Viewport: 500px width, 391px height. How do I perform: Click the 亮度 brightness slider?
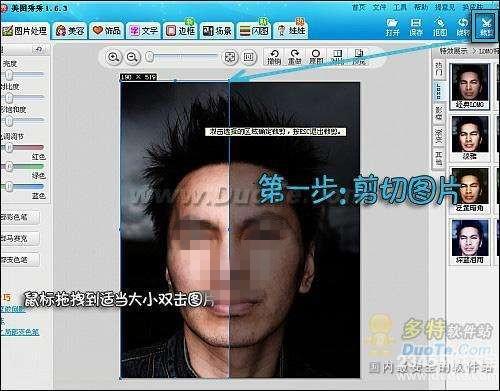pyautogui.click(x=22, y=75)
